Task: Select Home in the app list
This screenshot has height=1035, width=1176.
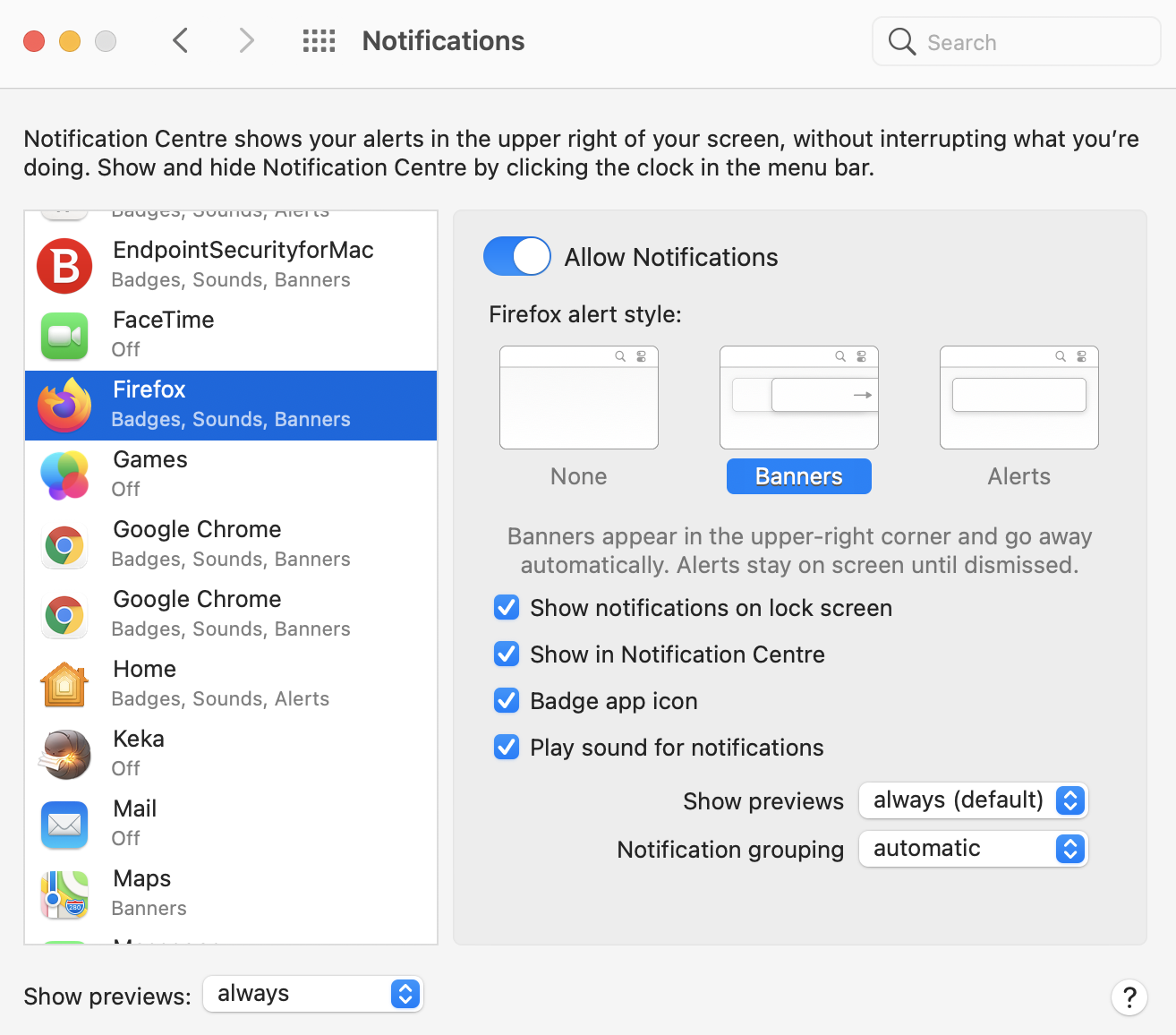Action: 231,685
